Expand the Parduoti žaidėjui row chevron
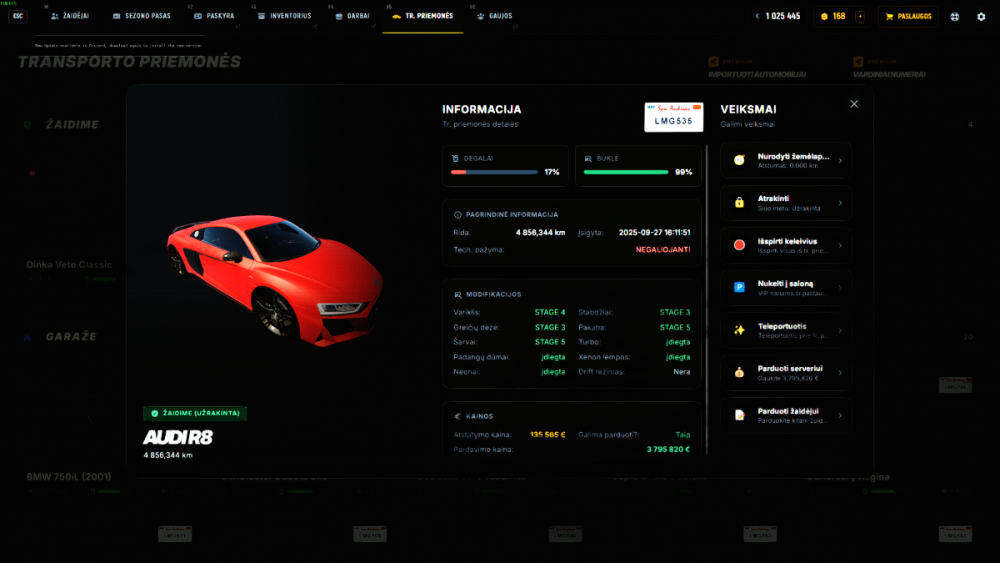Viewport: 1000px width, 563px height. (x=840, y=415)
